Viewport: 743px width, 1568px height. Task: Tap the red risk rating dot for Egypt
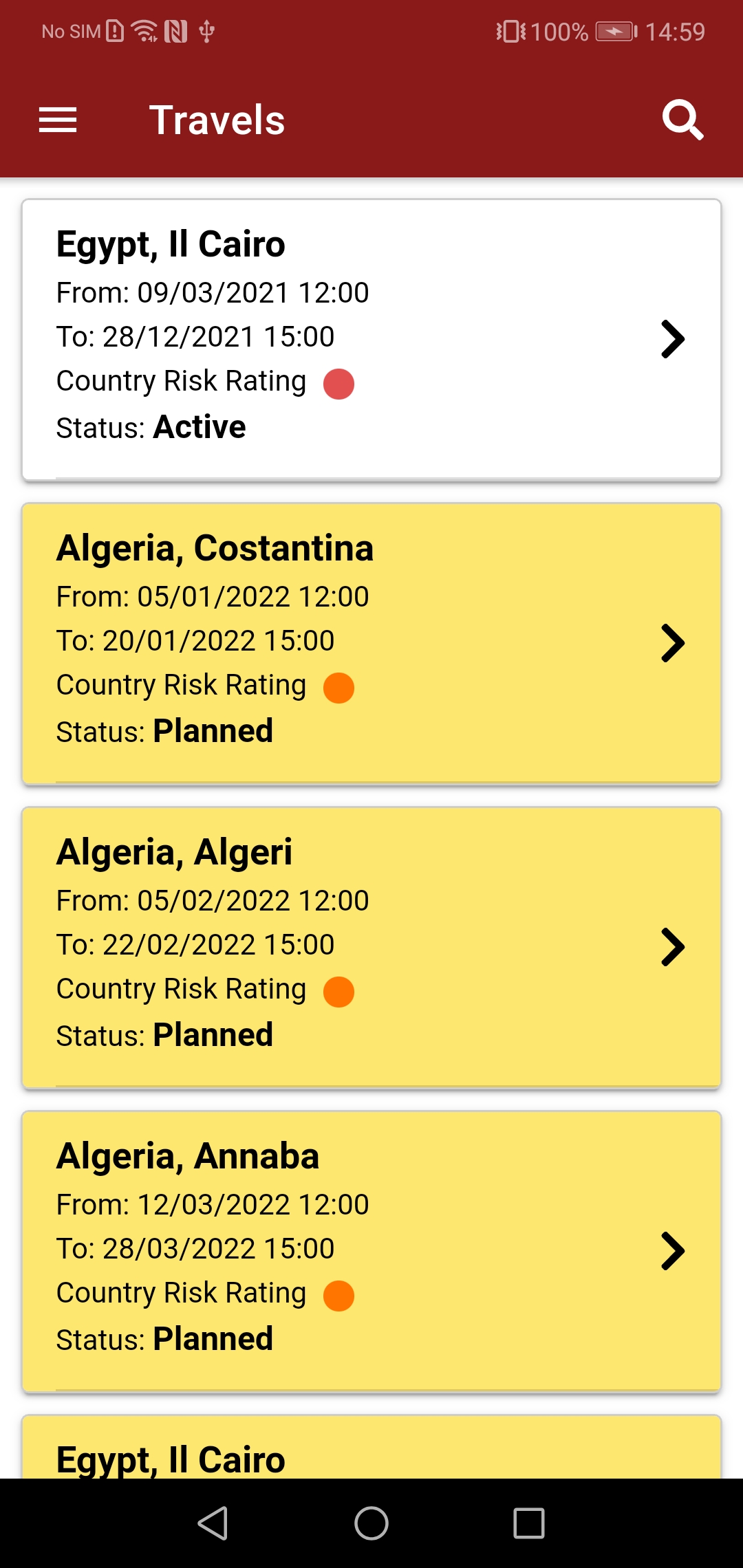338,384
